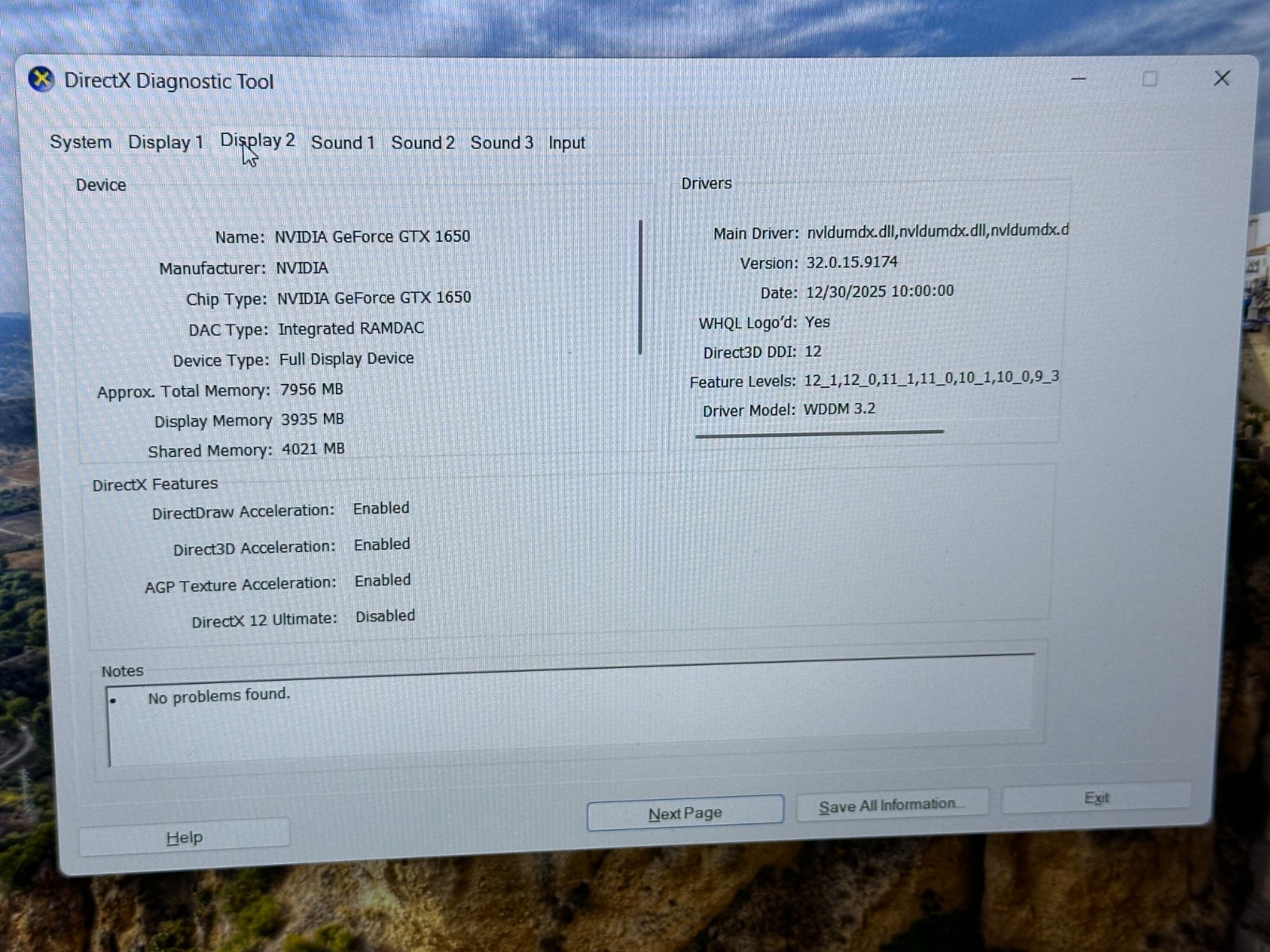Click Save All Information button
The image size is (1270, 952).
tap(892, 805)
